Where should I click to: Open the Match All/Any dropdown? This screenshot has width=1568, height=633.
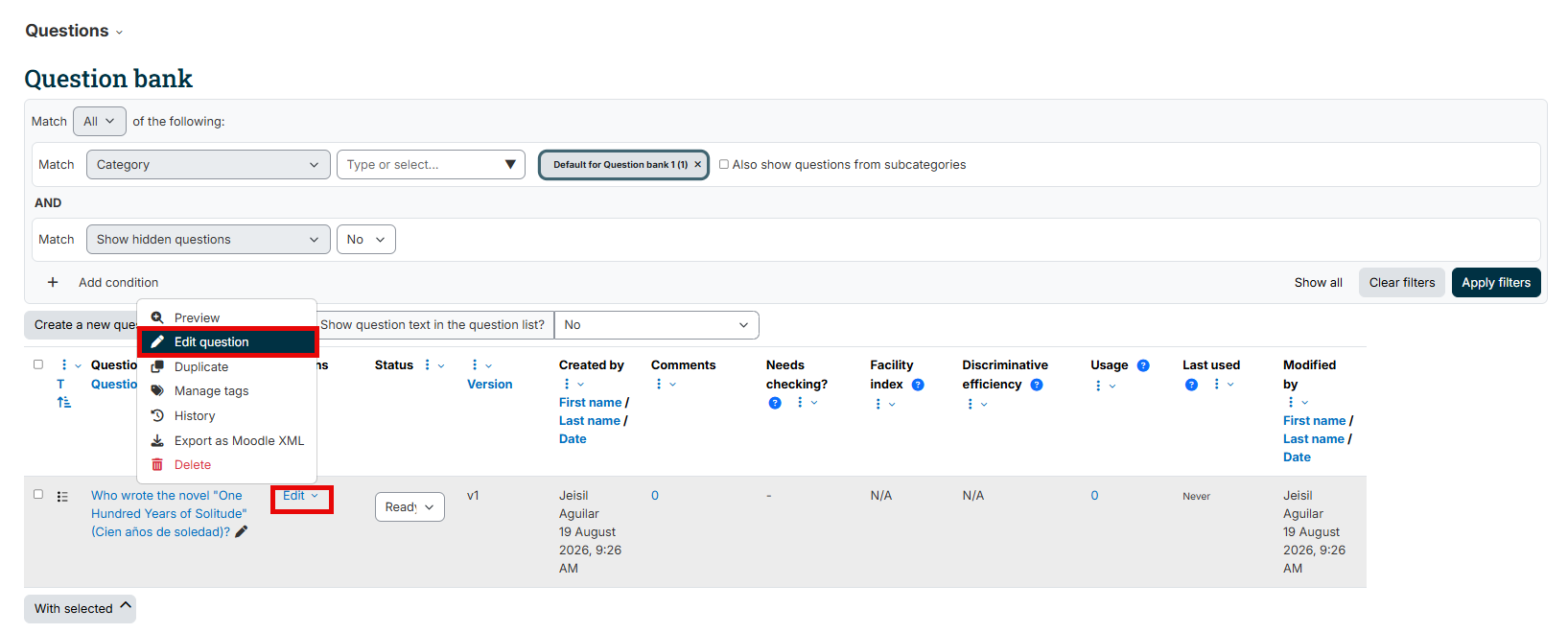100,122
